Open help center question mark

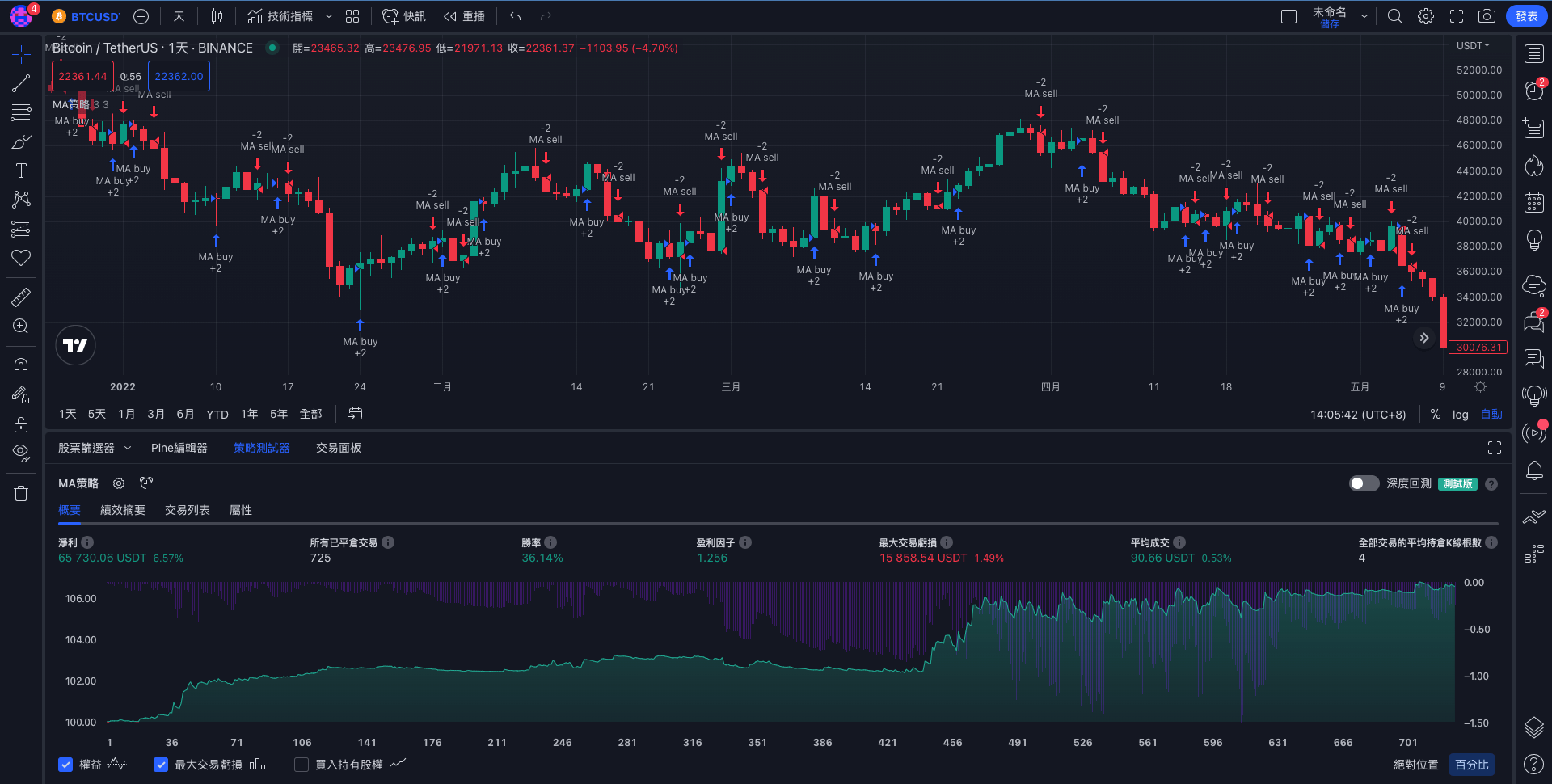[x=1534, y=764]
